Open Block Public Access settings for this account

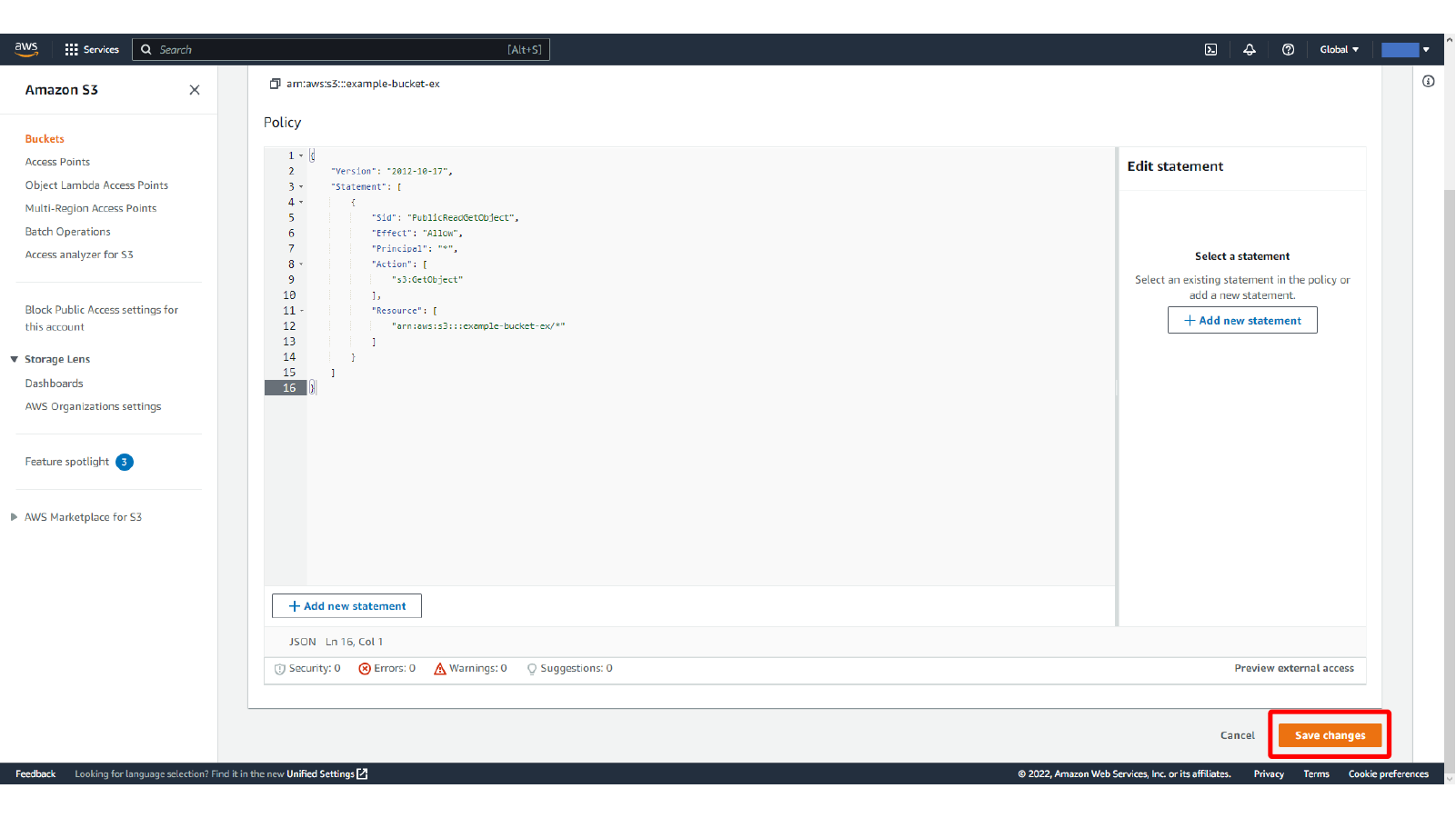point(102,318)
